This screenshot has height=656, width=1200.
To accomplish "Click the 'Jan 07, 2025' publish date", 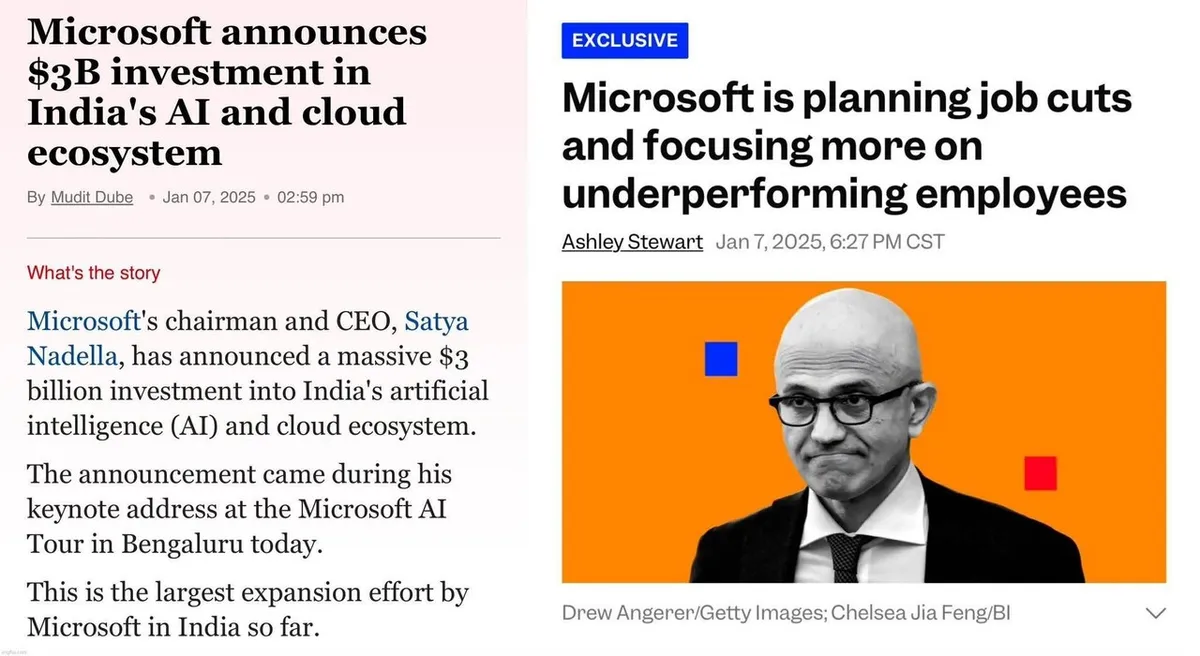I will coord(209,197).
